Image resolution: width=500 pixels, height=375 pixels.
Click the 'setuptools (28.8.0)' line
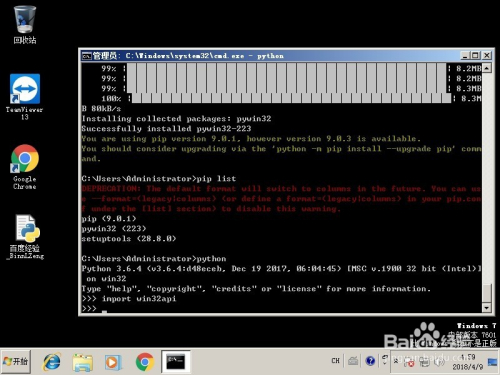point(129,239)
